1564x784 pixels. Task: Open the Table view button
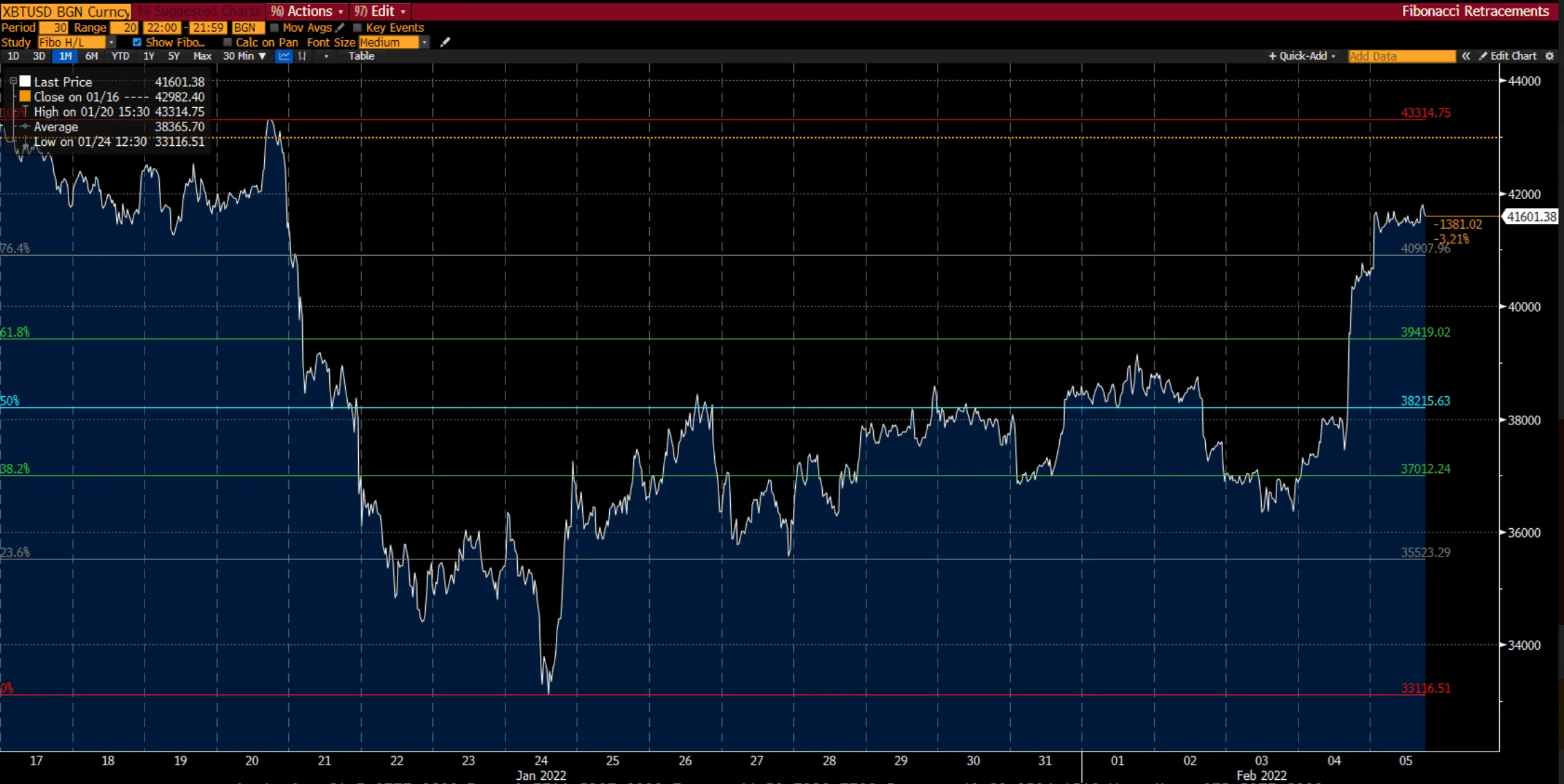361,56
